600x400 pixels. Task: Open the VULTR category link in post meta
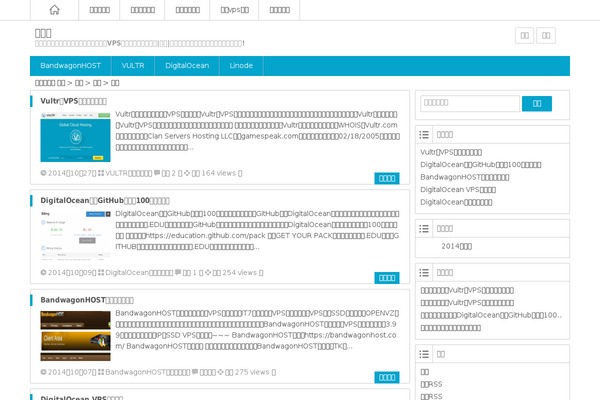[129, 173]
